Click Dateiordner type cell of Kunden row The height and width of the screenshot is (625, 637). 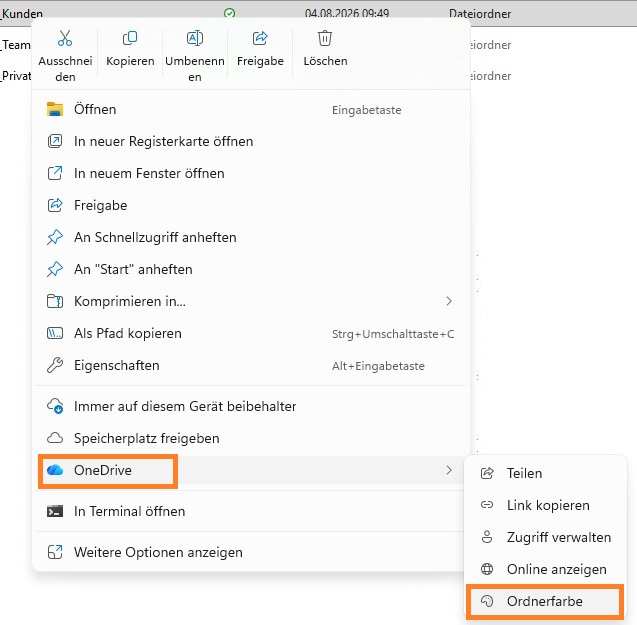coord(480,14)
